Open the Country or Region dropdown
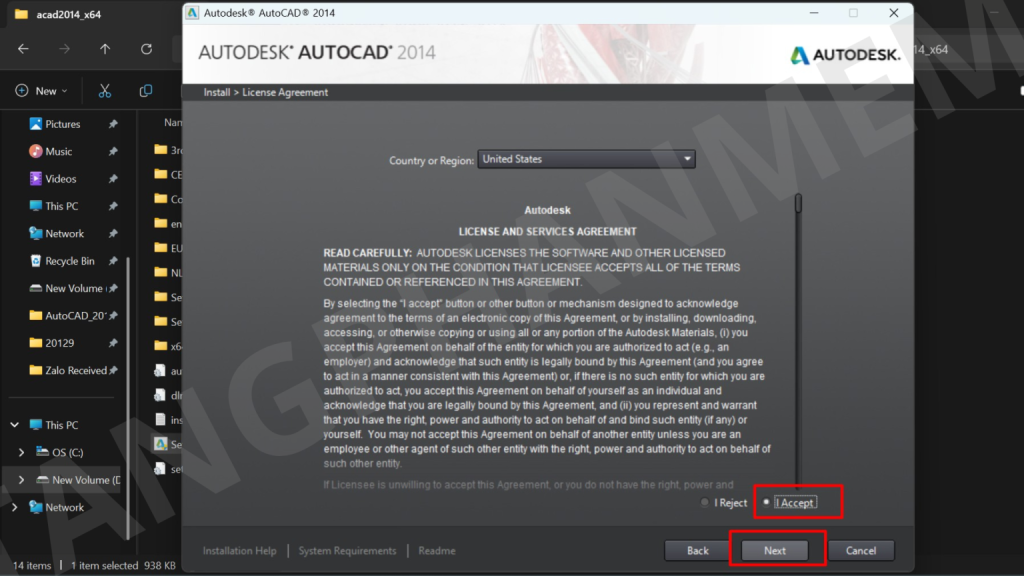Viewport: 1024px width, 576px height. (586, 159)
